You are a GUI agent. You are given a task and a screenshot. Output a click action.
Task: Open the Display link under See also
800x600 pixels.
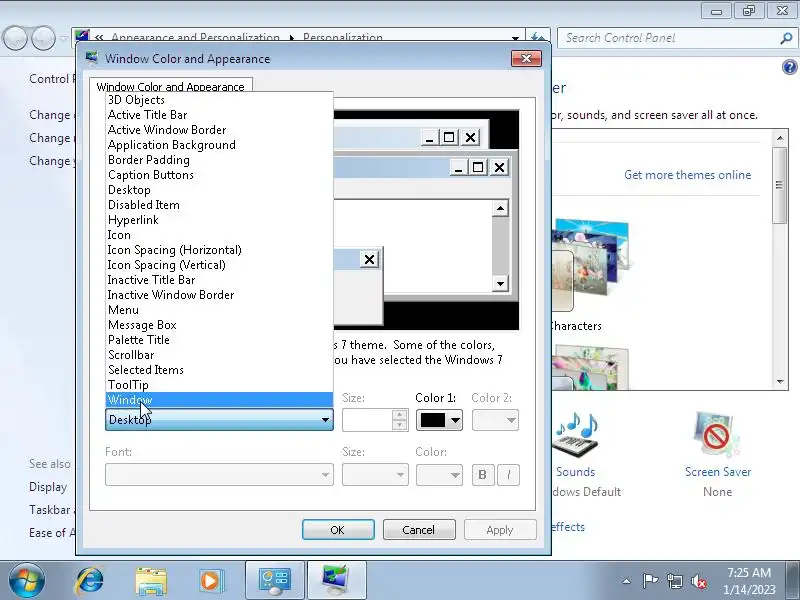(x=48, y=487)
